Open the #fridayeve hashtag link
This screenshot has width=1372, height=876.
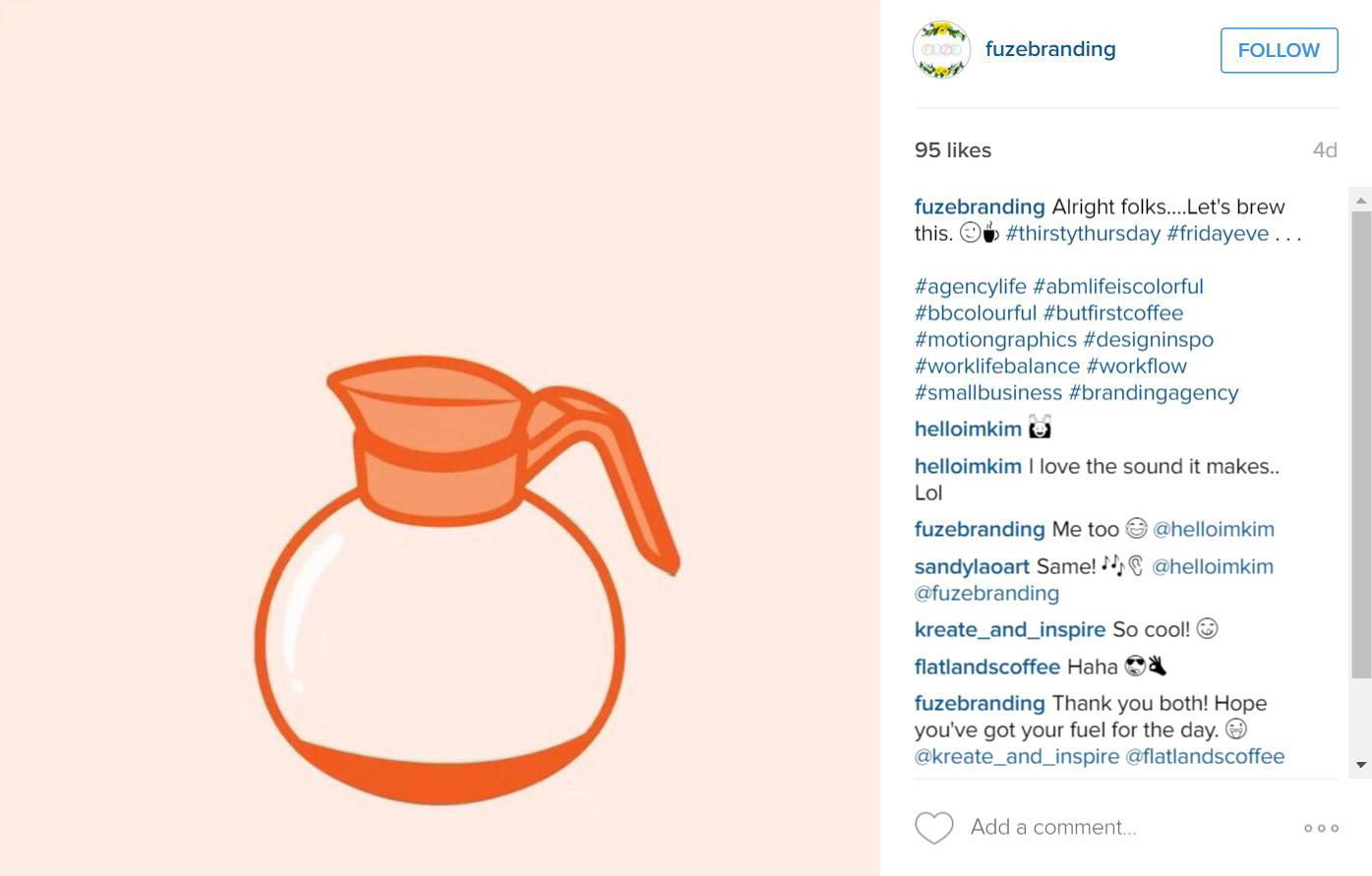1218,234
